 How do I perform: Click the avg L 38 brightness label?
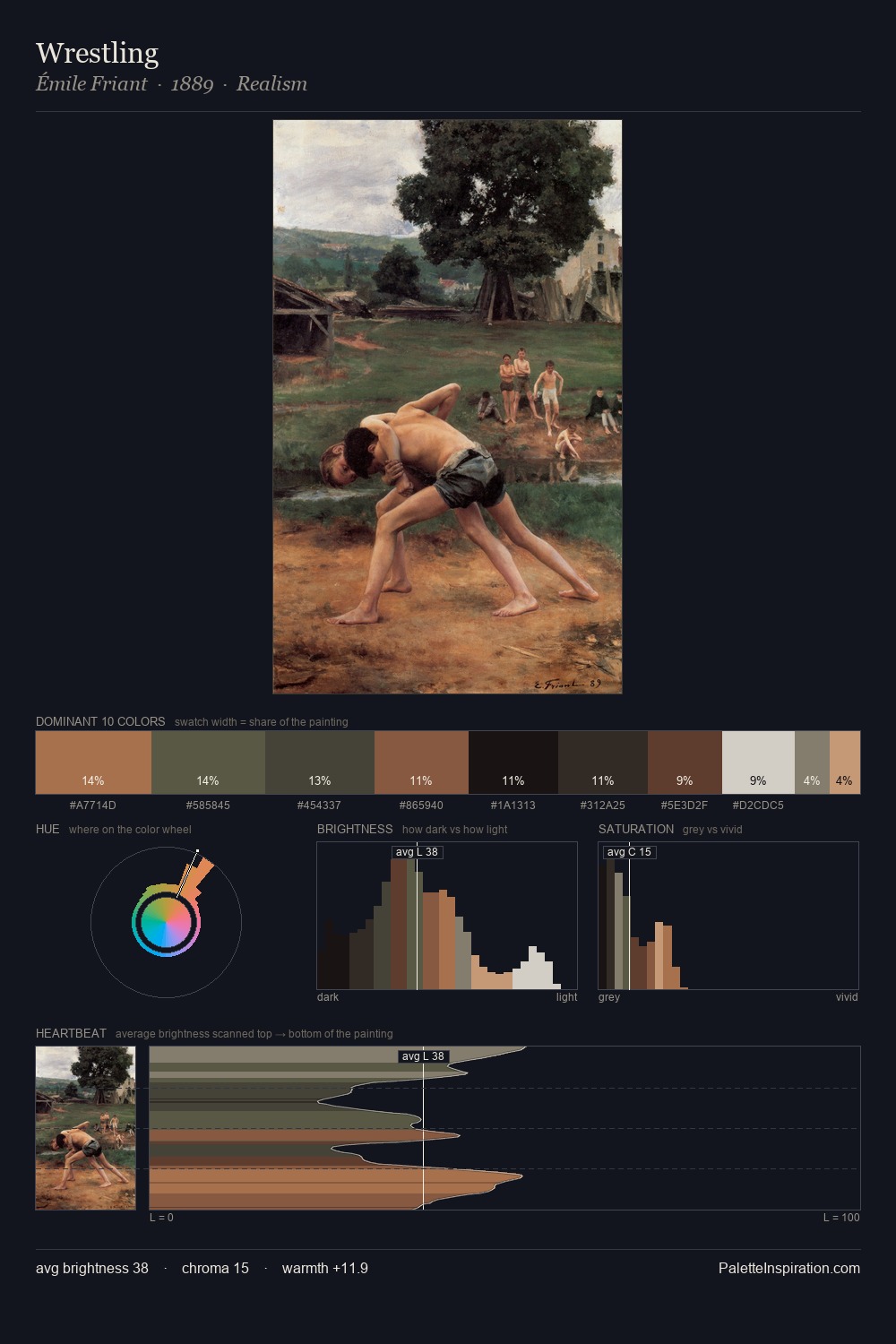pos(418,851)
